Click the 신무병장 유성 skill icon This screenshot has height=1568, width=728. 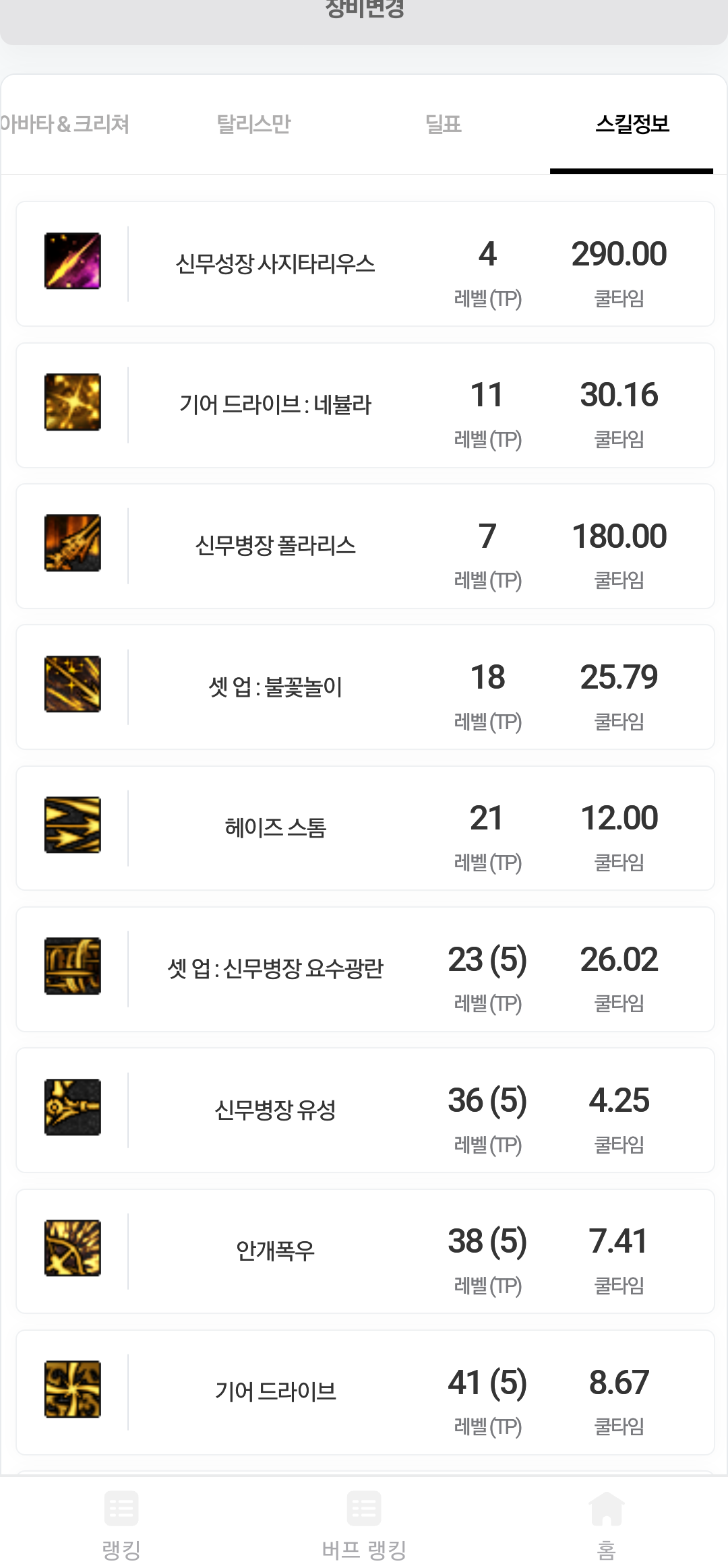coord(73,1107)
